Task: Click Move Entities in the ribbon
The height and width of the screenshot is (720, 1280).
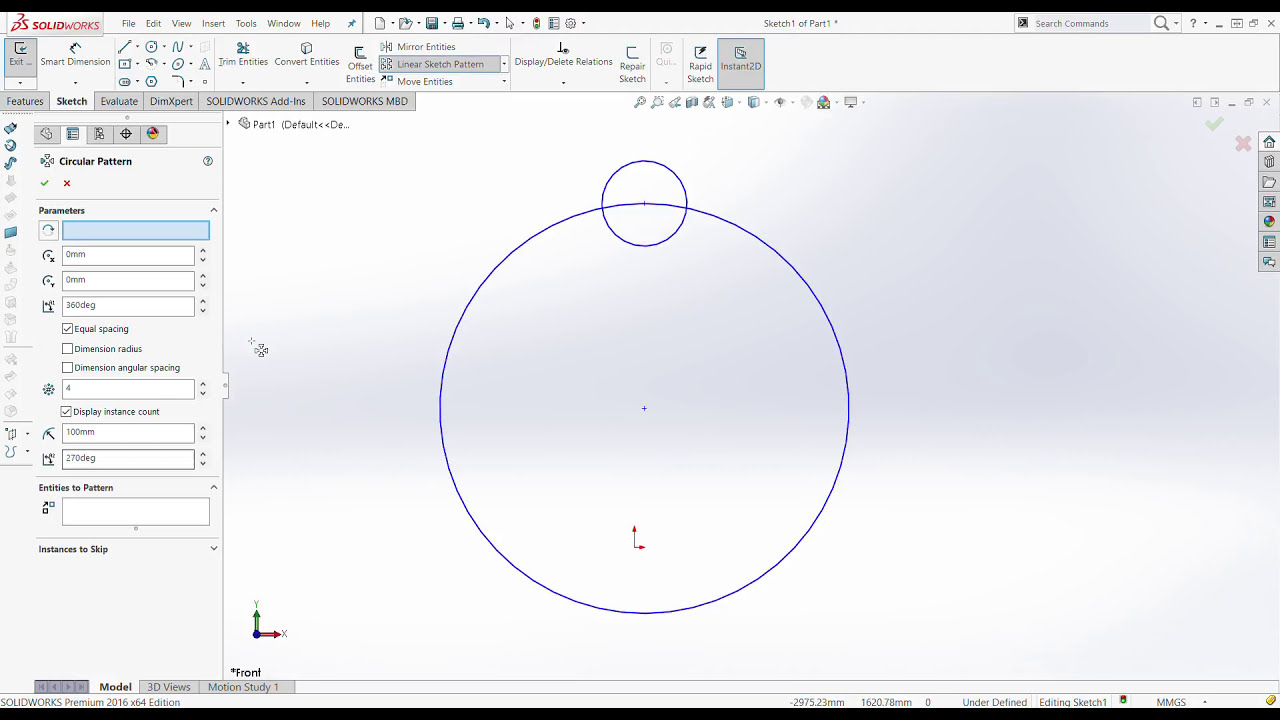Action: click(x=417, y=81)
